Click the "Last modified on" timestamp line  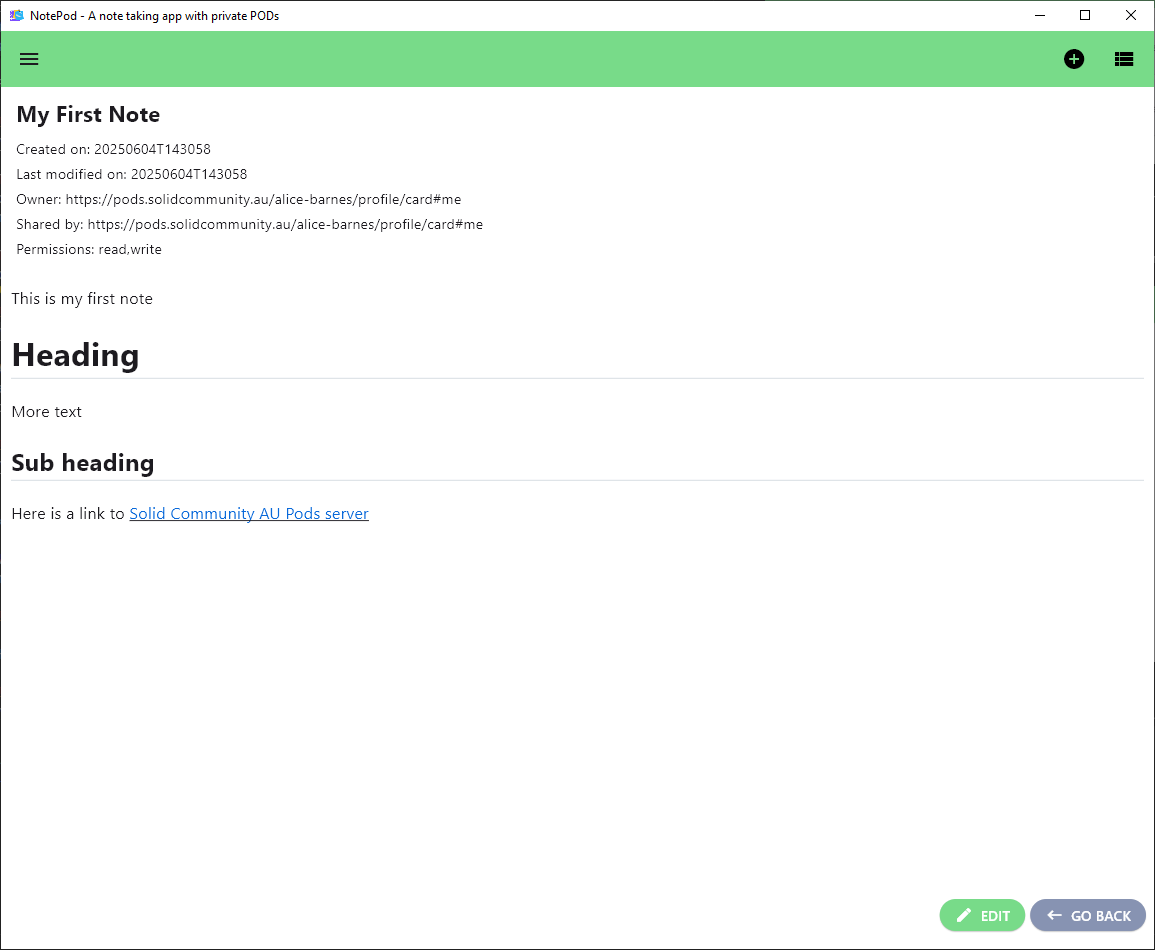click(x=131, y=175)
